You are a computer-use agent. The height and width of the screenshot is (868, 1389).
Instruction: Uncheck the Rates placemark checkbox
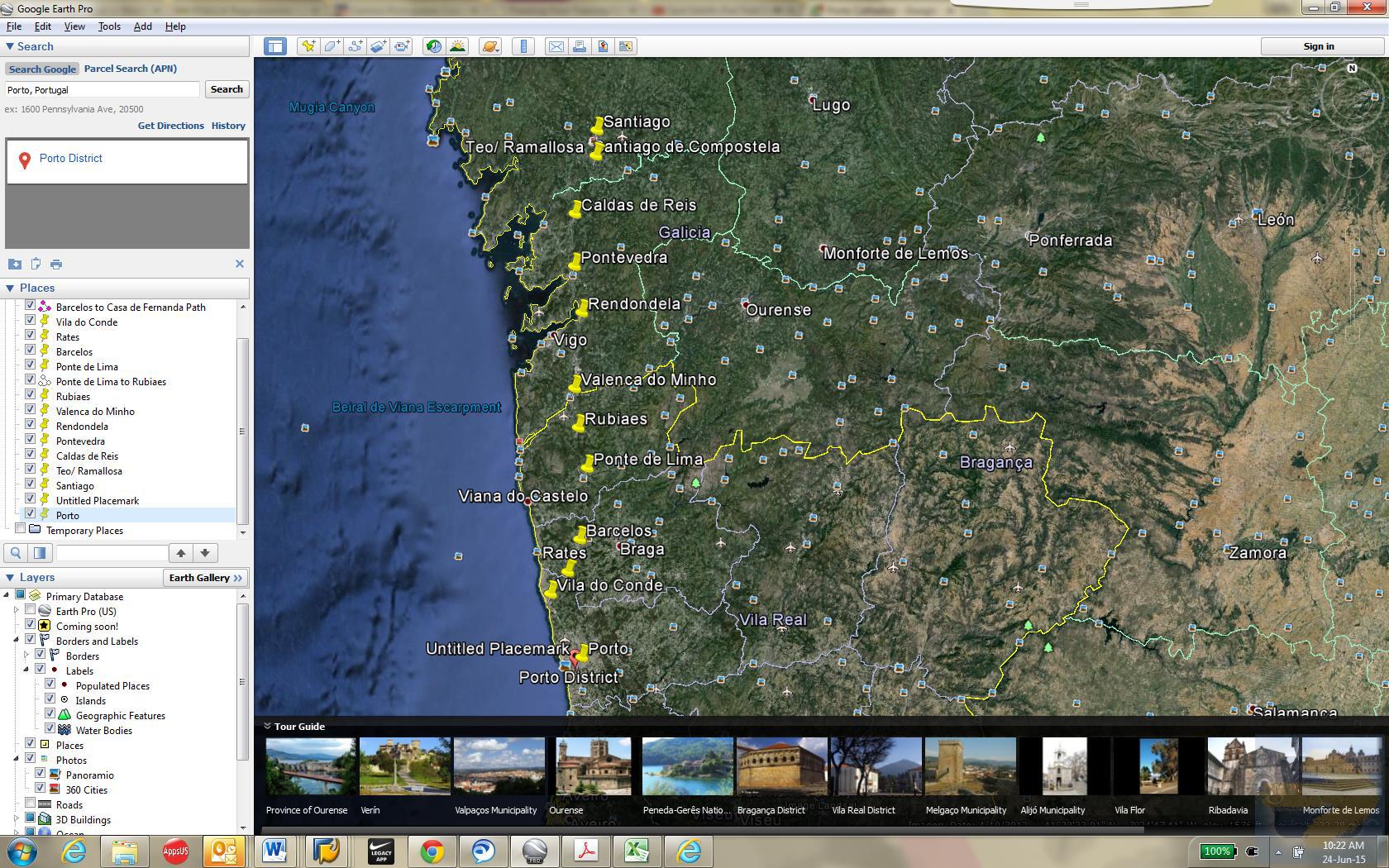[x=31, y=336]
